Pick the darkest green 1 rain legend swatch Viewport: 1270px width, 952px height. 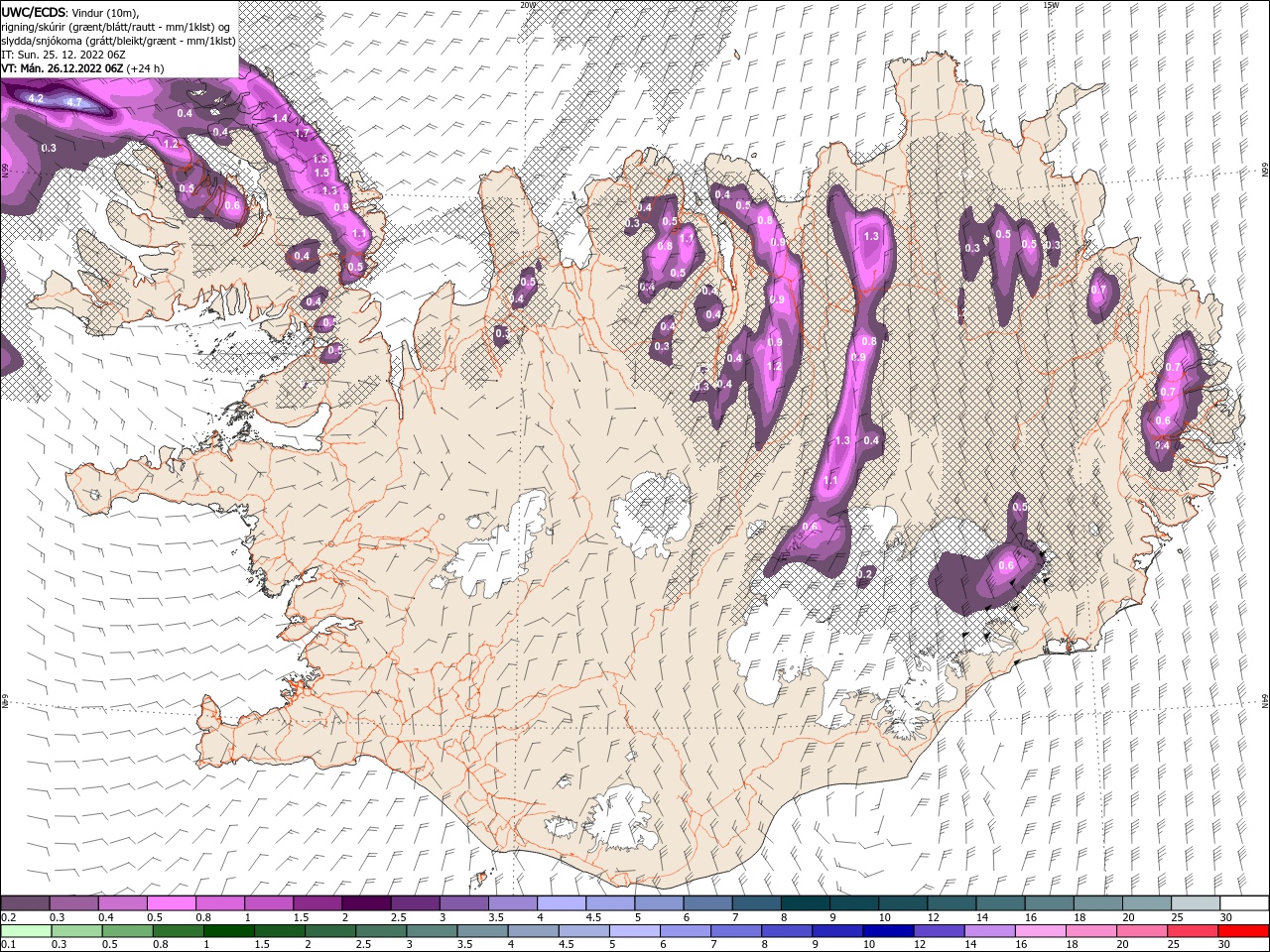[229, 931]
